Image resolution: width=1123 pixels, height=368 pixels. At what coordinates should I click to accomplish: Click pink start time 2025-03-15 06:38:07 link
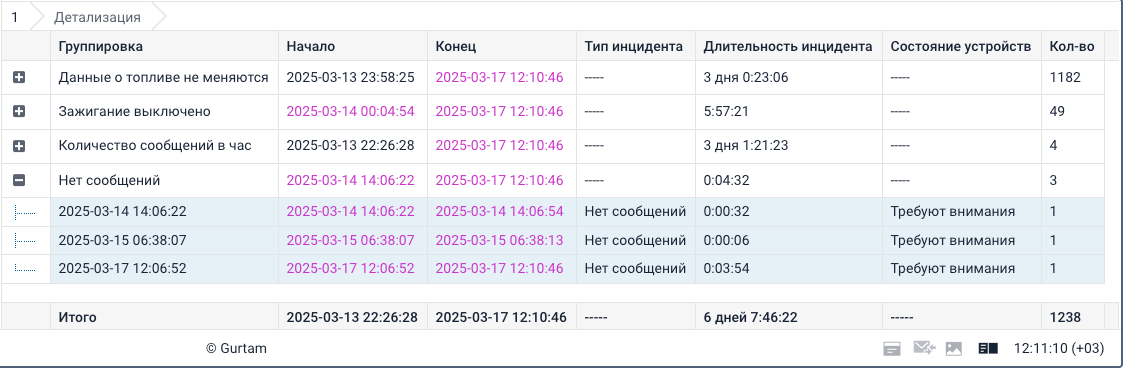(x=350, y=241)
